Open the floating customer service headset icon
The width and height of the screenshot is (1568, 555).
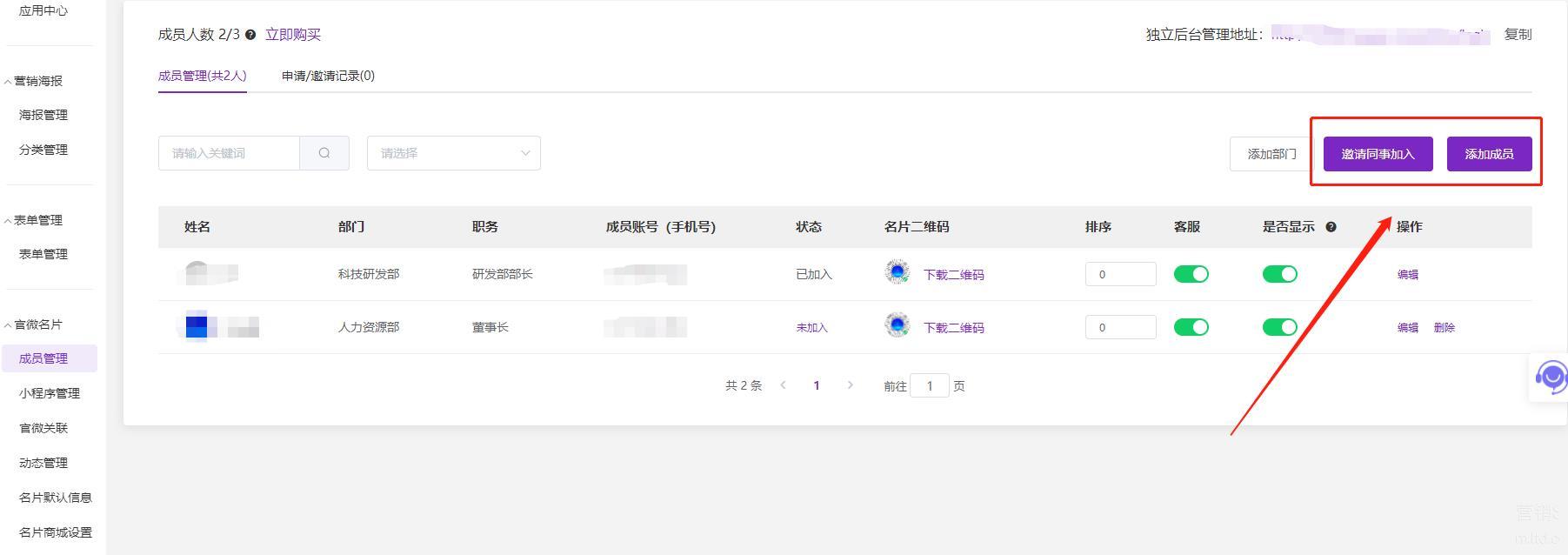click(1550, 378)
